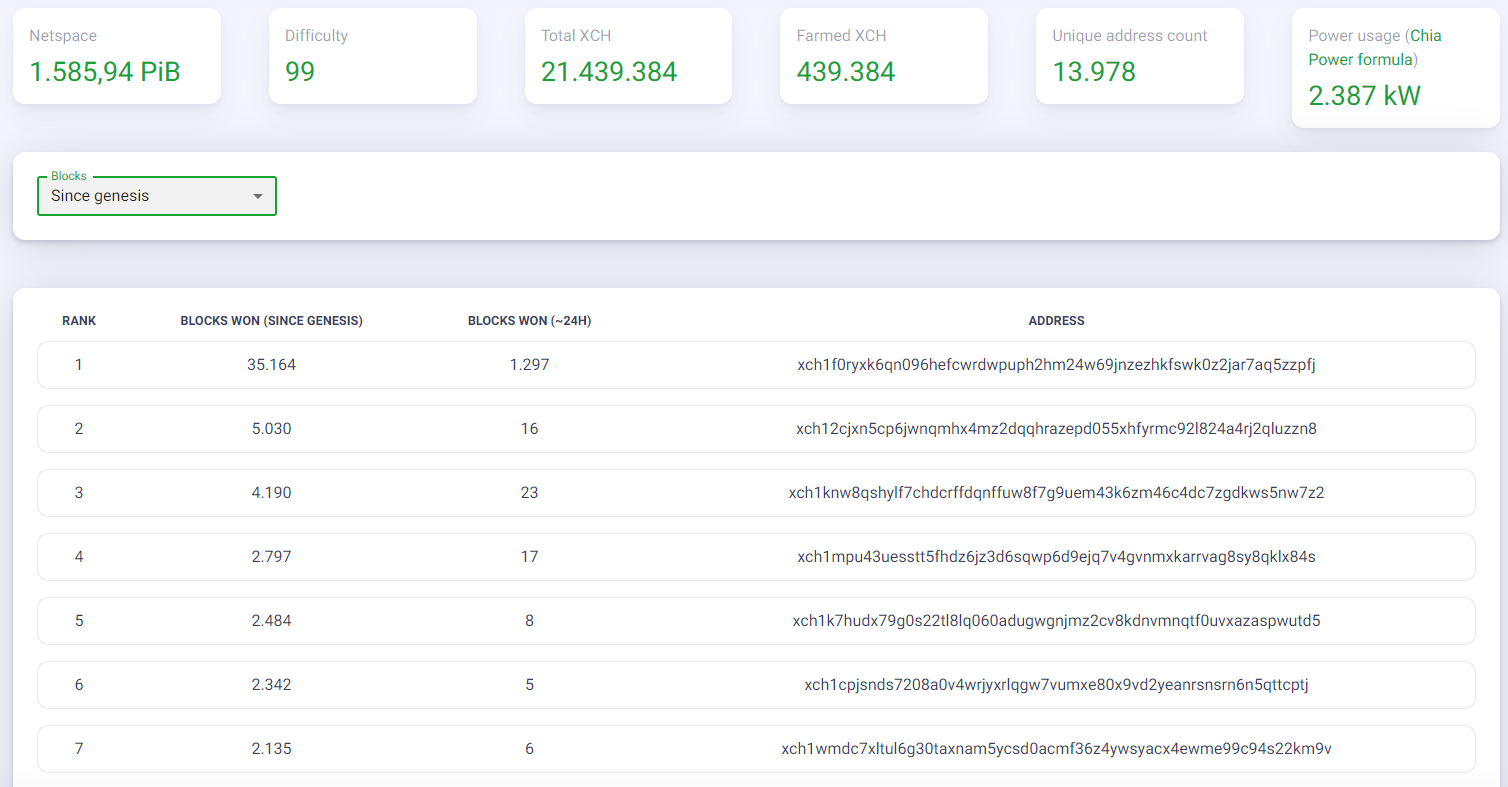Click the Farmed XCH 439.384 card
The image size is (1508, 787).
click(x=884, y=56)
